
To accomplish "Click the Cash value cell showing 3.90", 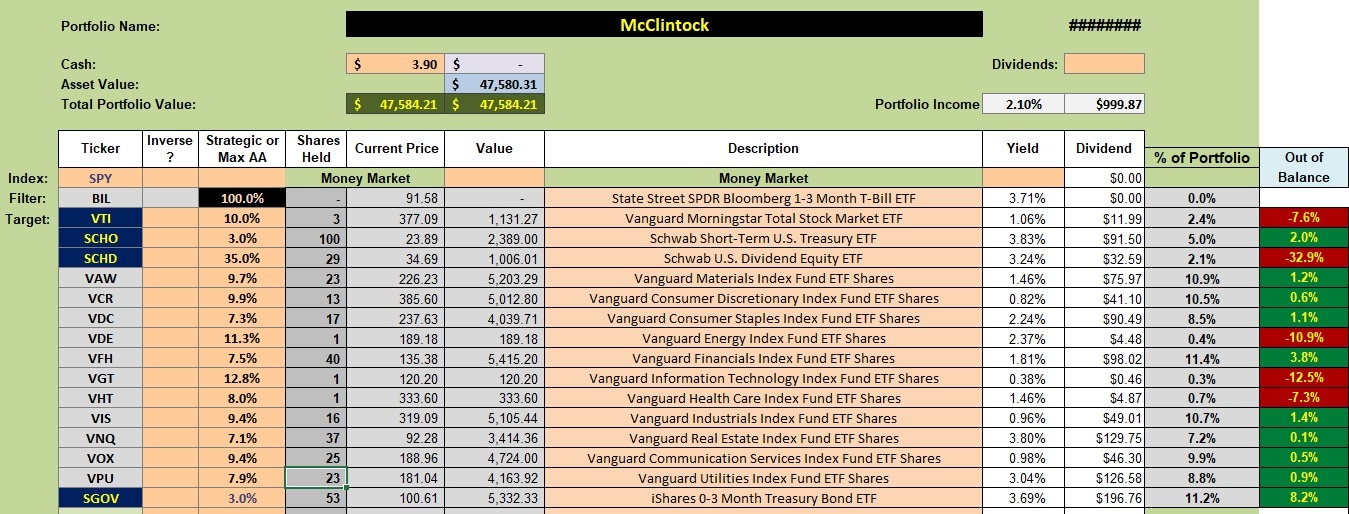I will pos(395,64).
